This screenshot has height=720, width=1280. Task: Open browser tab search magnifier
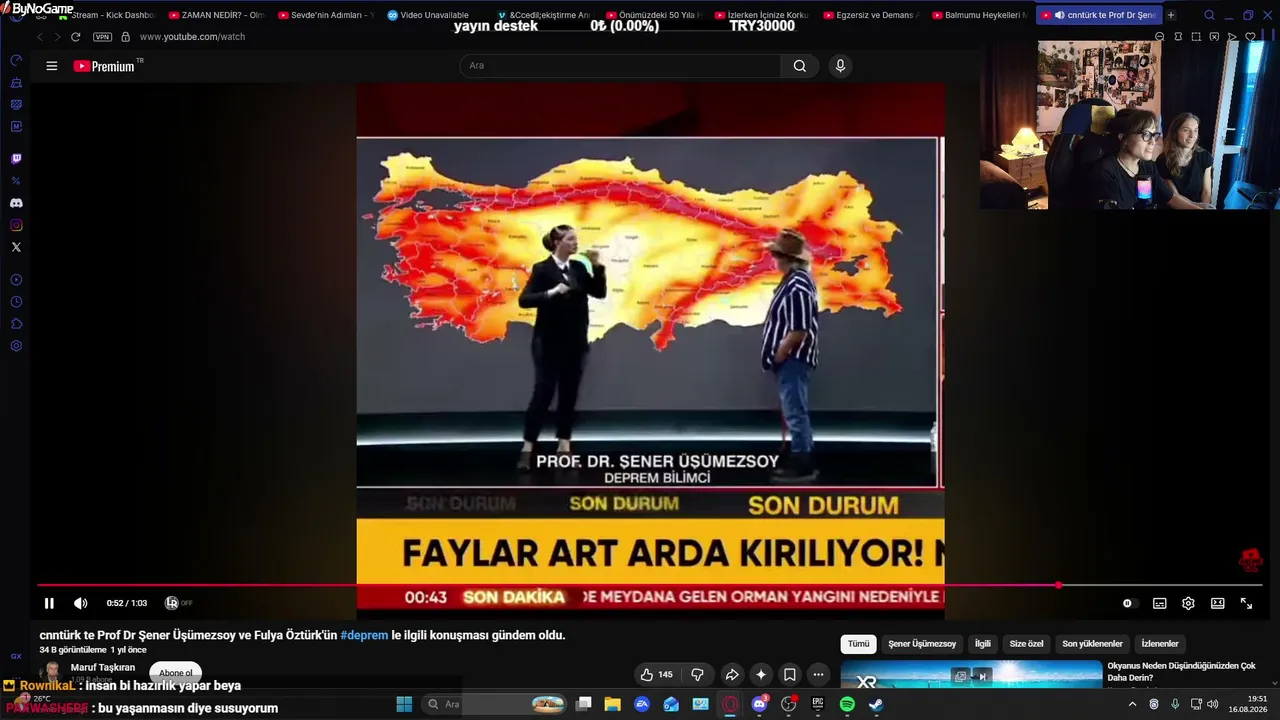1209,15
